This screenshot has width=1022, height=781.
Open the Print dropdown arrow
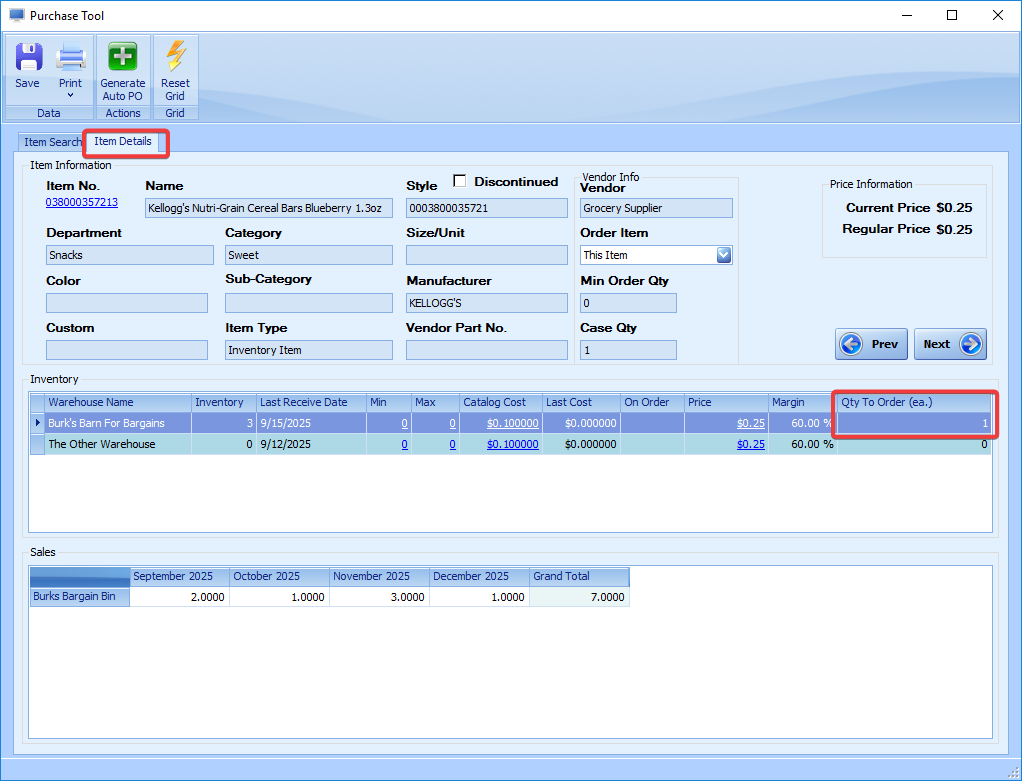point(70,96)
